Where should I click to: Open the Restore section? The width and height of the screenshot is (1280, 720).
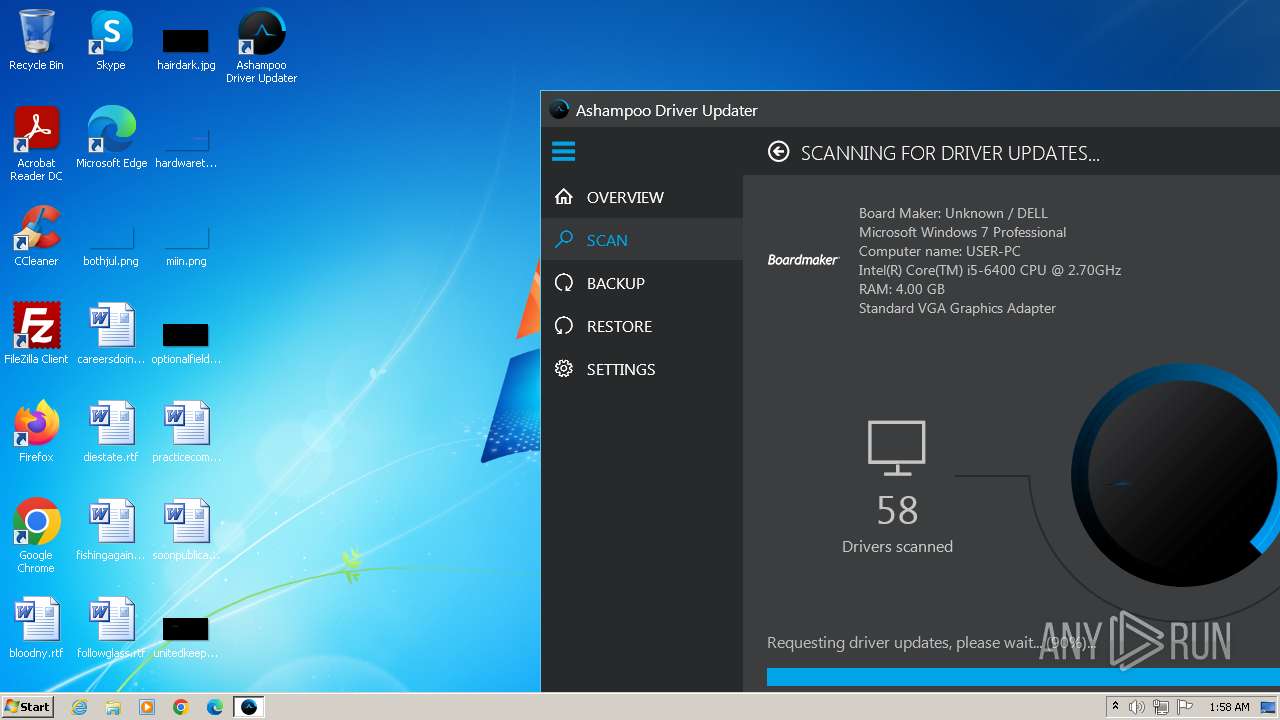(x=642, y=326)
